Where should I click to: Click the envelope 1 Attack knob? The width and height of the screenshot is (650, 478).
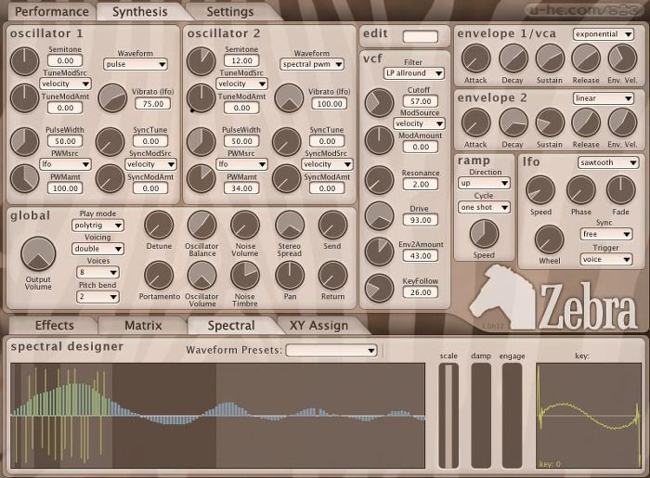(474, 60)
